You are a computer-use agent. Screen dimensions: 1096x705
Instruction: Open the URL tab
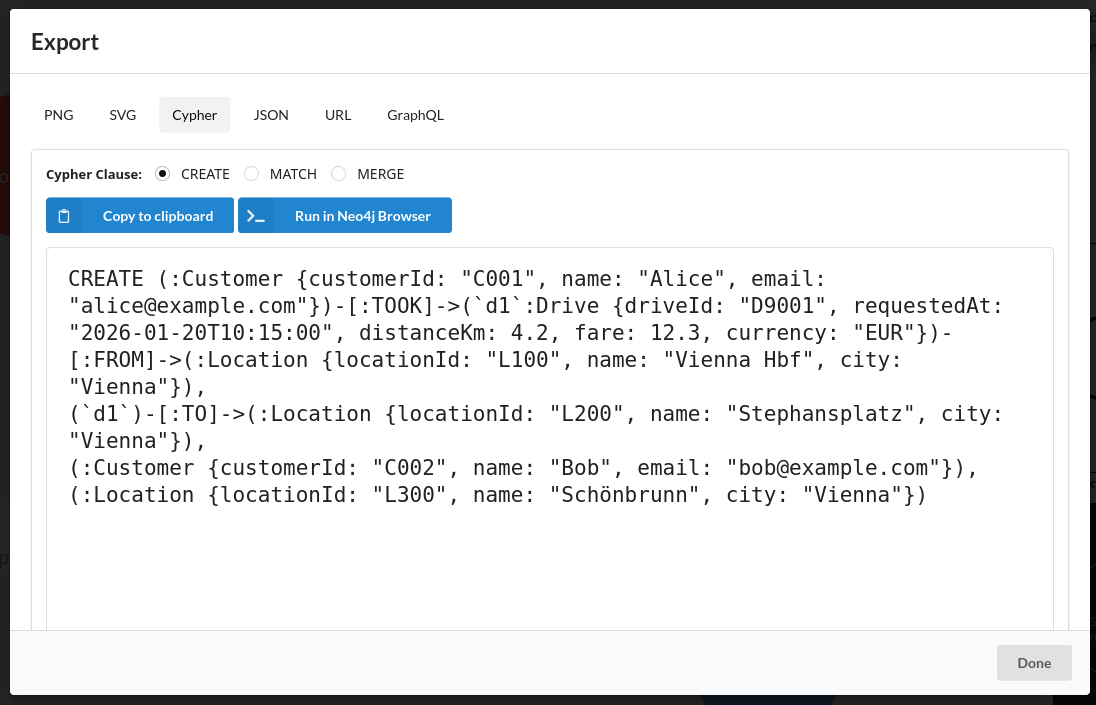tap(338, 115)
